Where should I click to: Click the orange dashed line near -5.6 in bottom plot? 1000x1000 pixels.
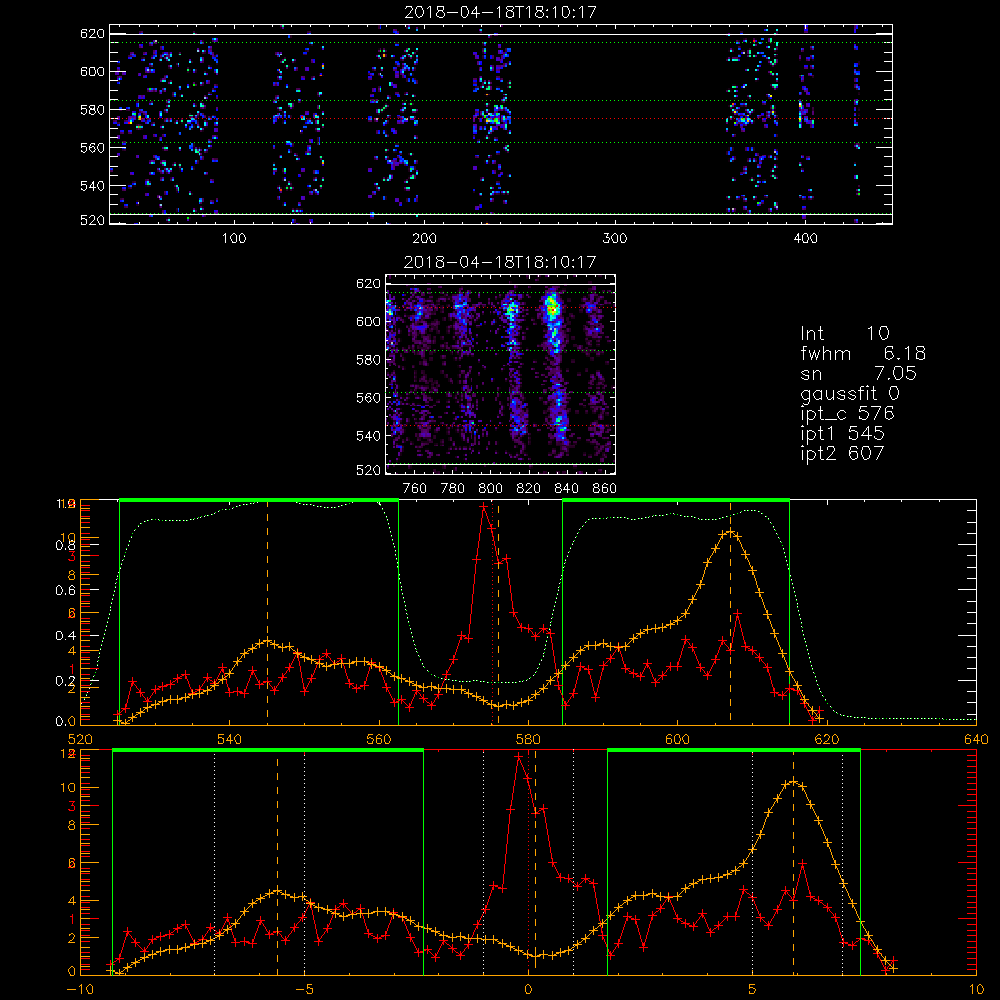(277, 864)
